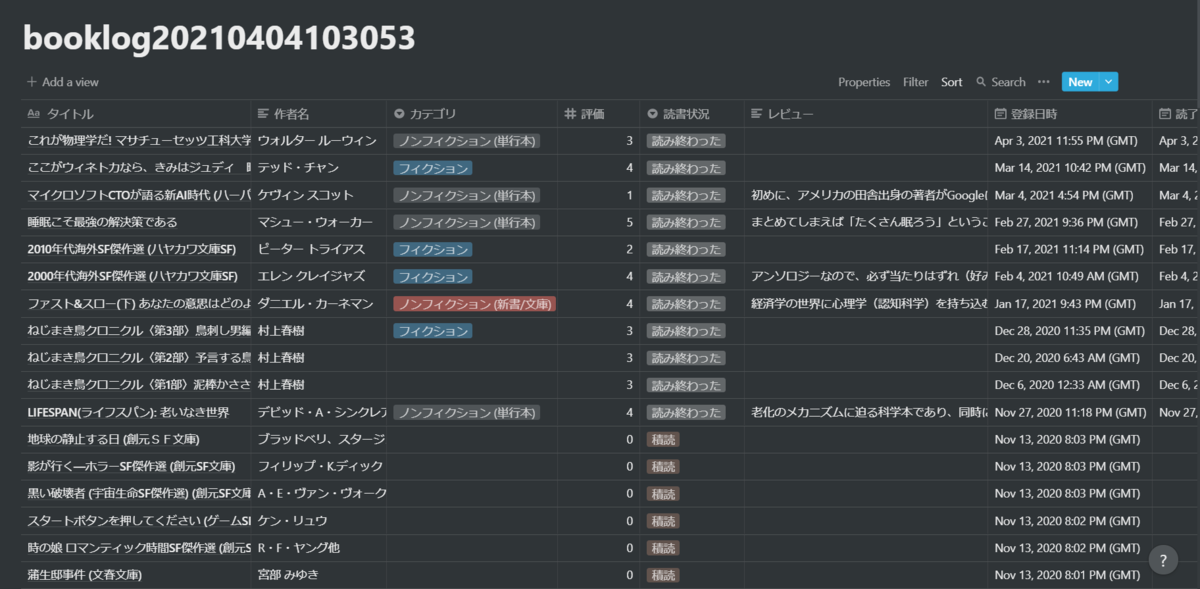Screen dimensions: 1200x589
Task: Click the select icon in 読書状況 header
Action: 653,114
